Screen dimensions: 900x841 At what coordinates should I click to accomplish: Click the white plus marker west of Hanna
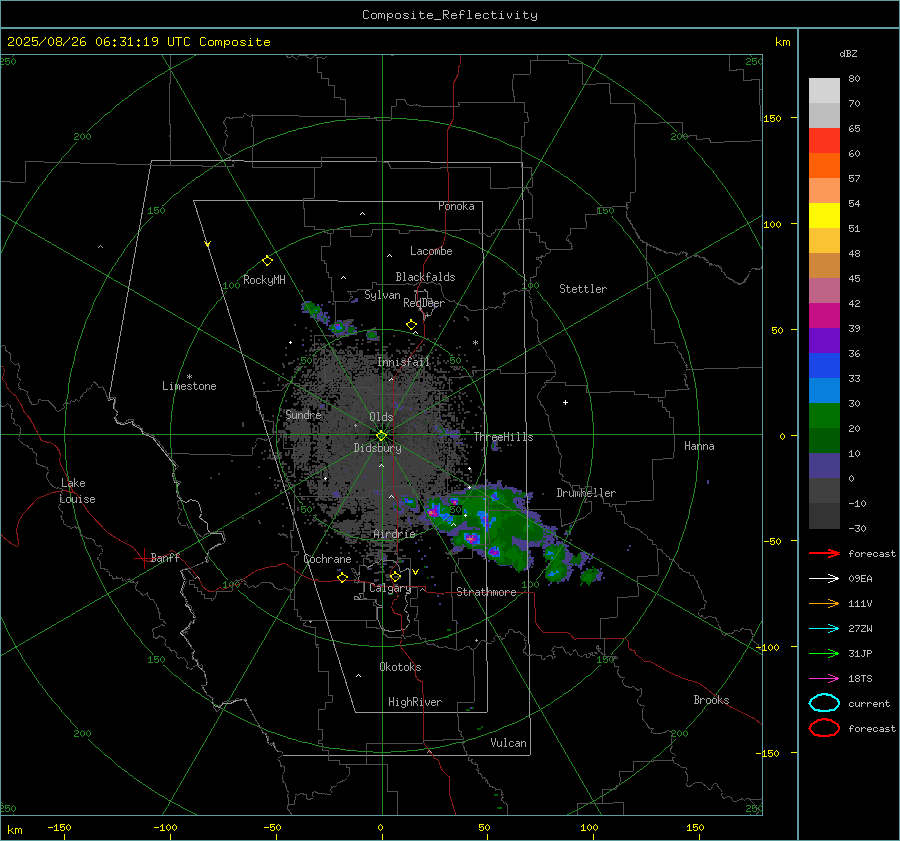click(x=565, y=402)
